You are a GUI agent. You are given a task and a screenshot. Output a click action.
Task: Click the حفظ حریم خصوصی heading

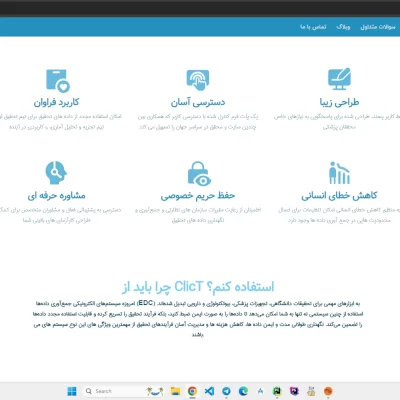198,195
